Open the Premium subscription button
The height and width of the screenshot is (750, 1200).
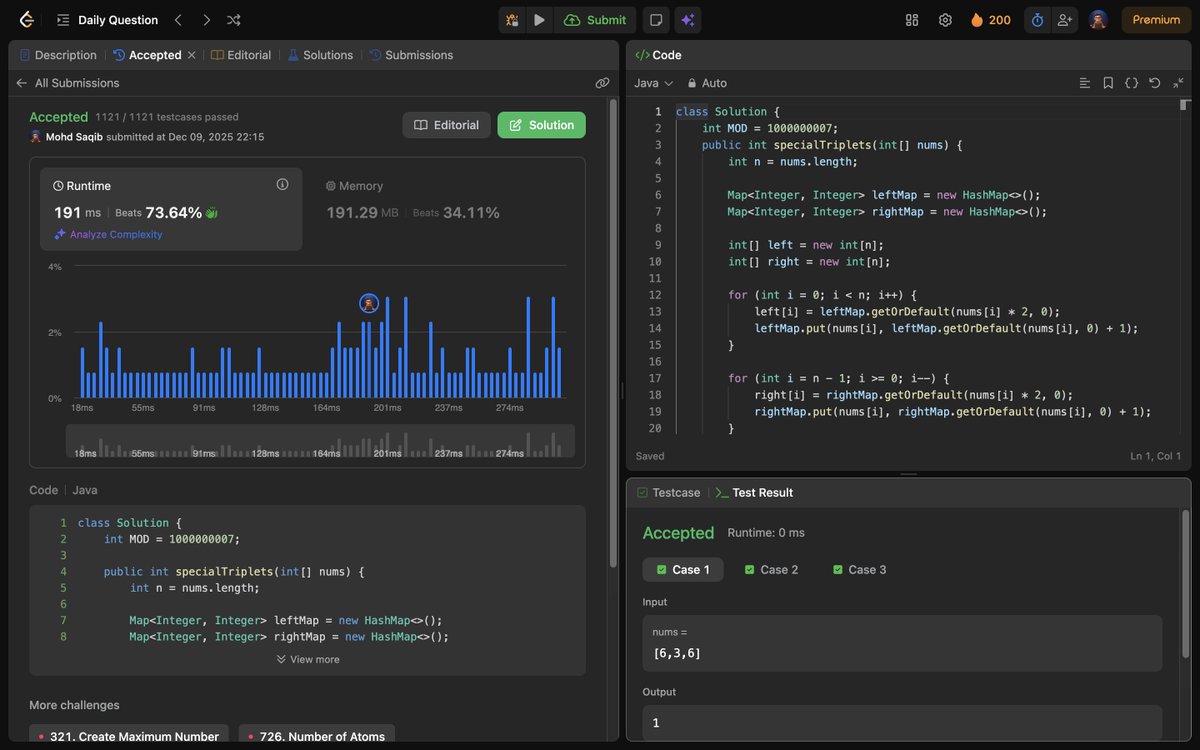(x=1156, y=20)
